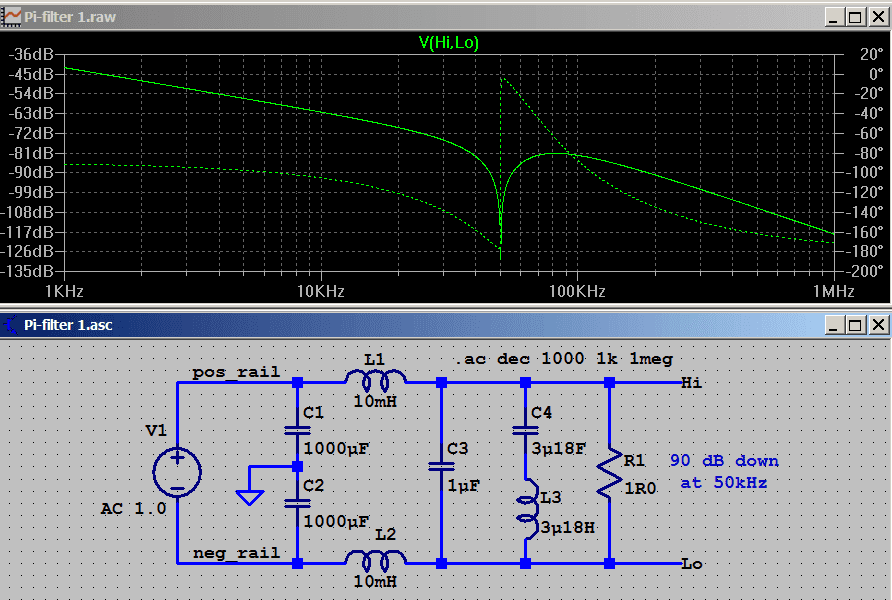Click the pos_rail net label
This screenshot has width=892, height=600.
pyautogui.click(x=236, y=372)
